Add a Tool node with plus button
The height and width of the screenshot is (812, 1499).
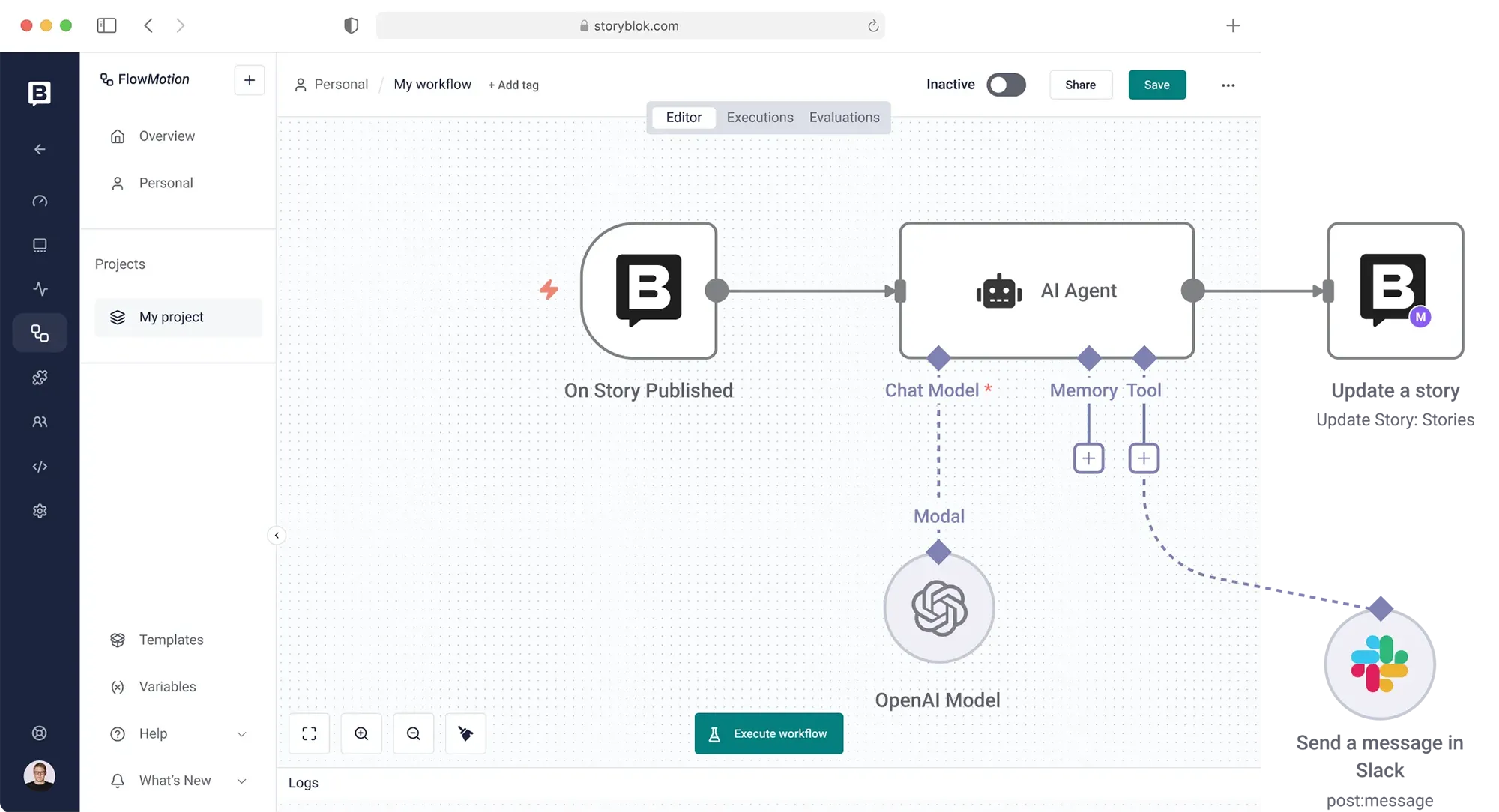coord(1144,458)
